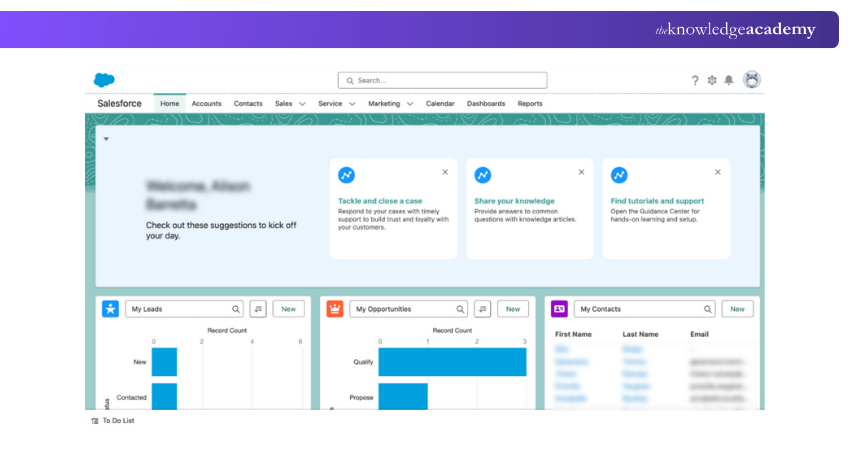Click the Last Name column header
Viewport: 850px width, 450px height.
click(640, 335)
